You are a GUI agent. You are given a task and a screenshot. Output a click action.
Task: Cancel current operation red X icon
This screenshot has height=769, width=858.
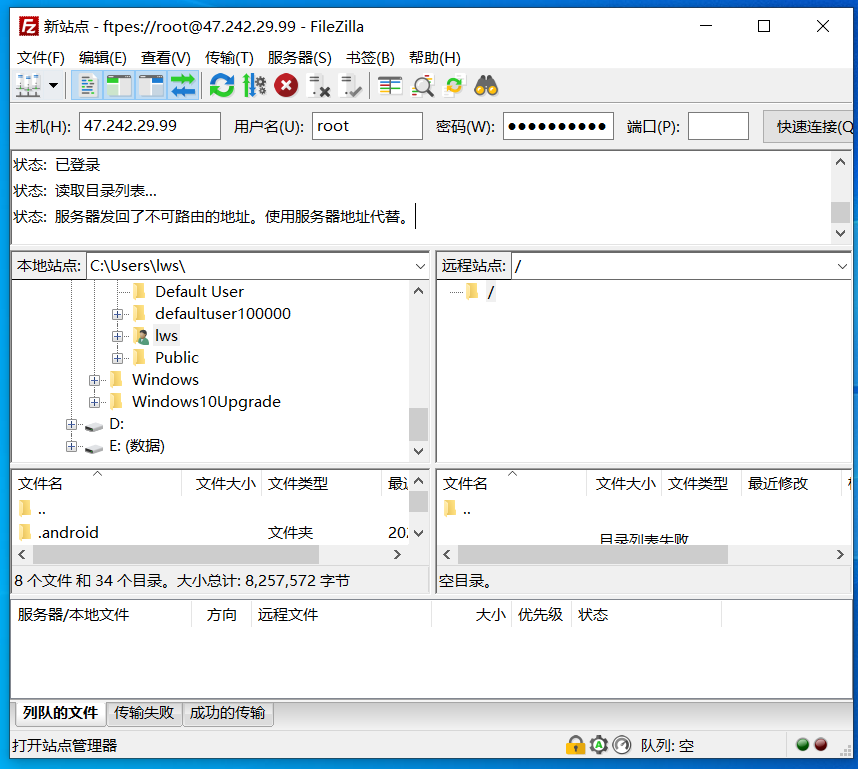coord(286,85)
